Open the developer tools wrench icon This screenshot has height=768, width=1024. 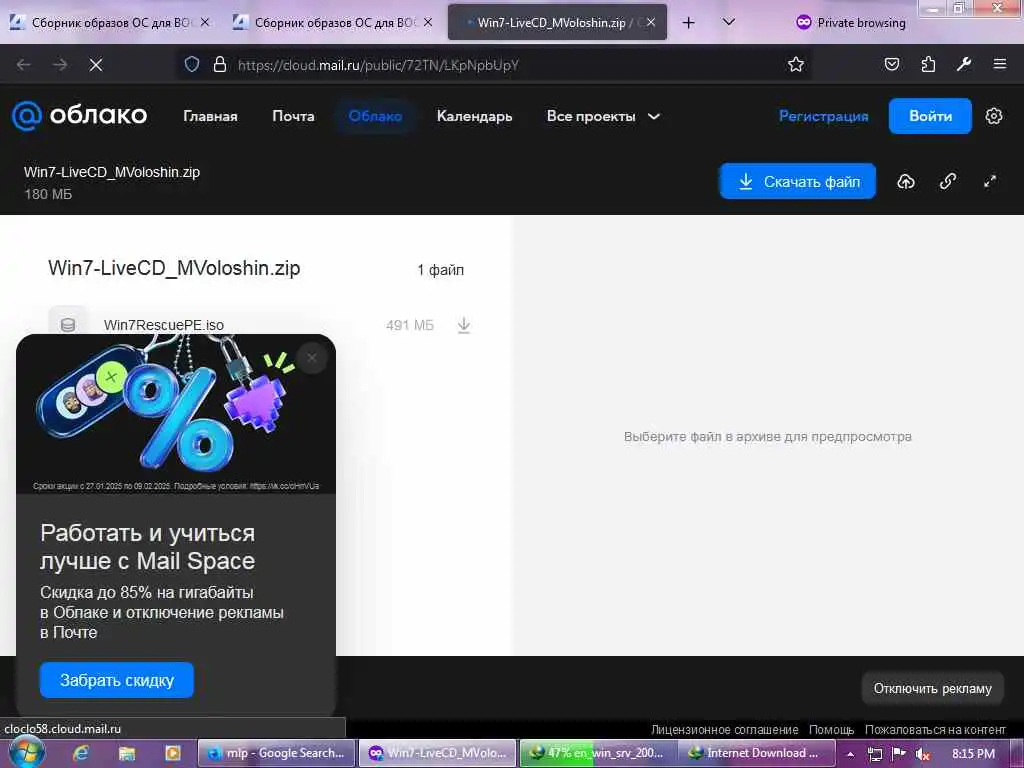pos(964,64)
